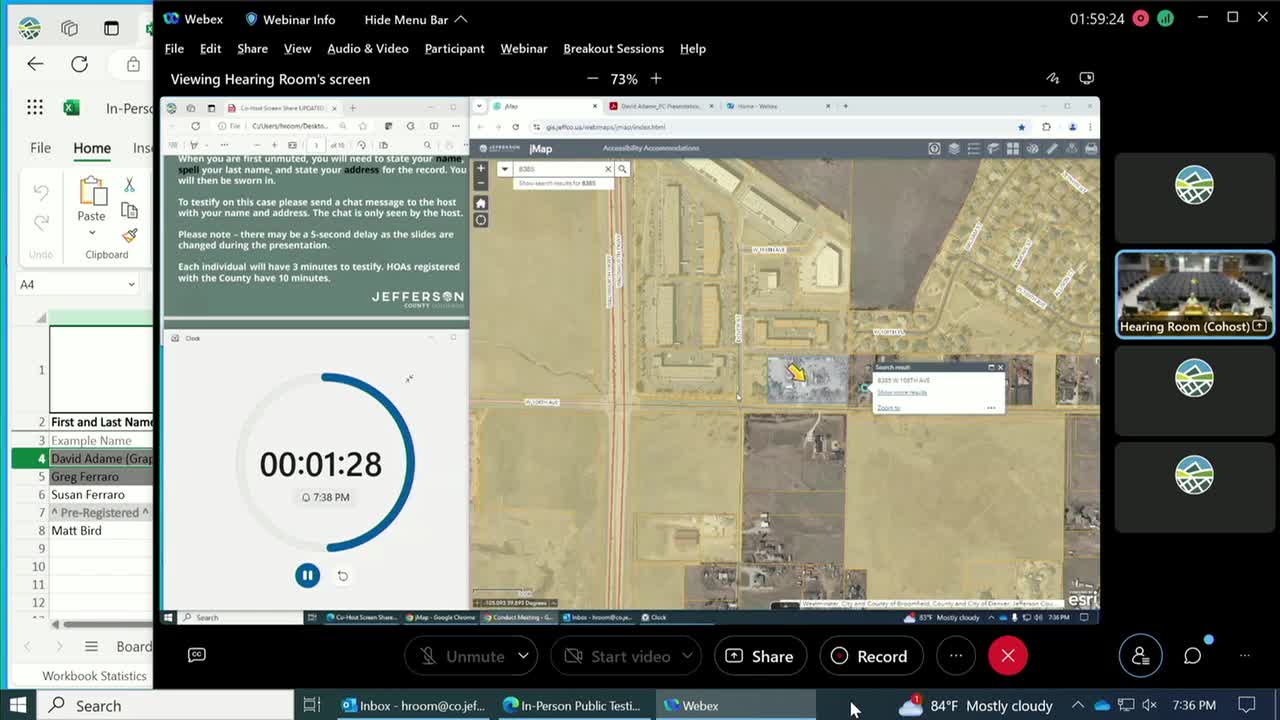Expand the Start video options arrow

[688, 656]
